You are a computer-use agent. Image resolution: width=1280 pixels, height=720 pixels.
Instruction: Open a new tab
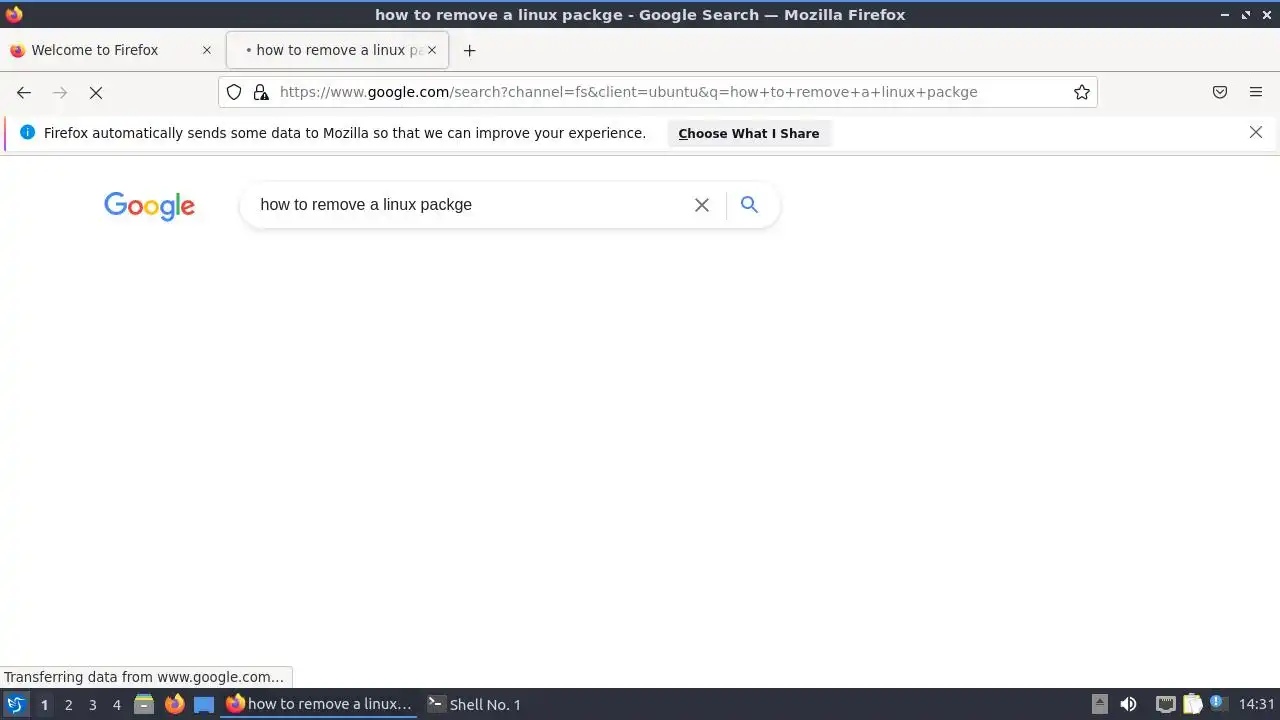tap(469, 50)
